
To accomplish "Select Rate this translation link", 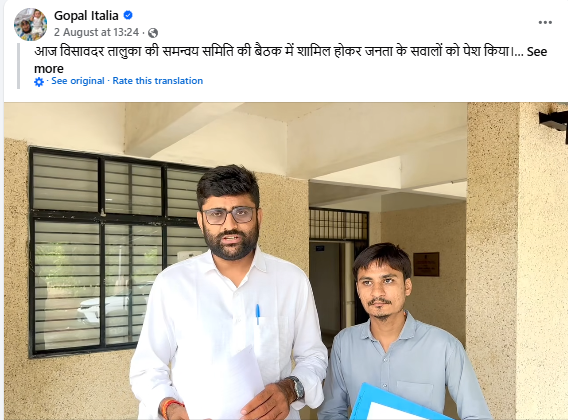I will [158, 81].
